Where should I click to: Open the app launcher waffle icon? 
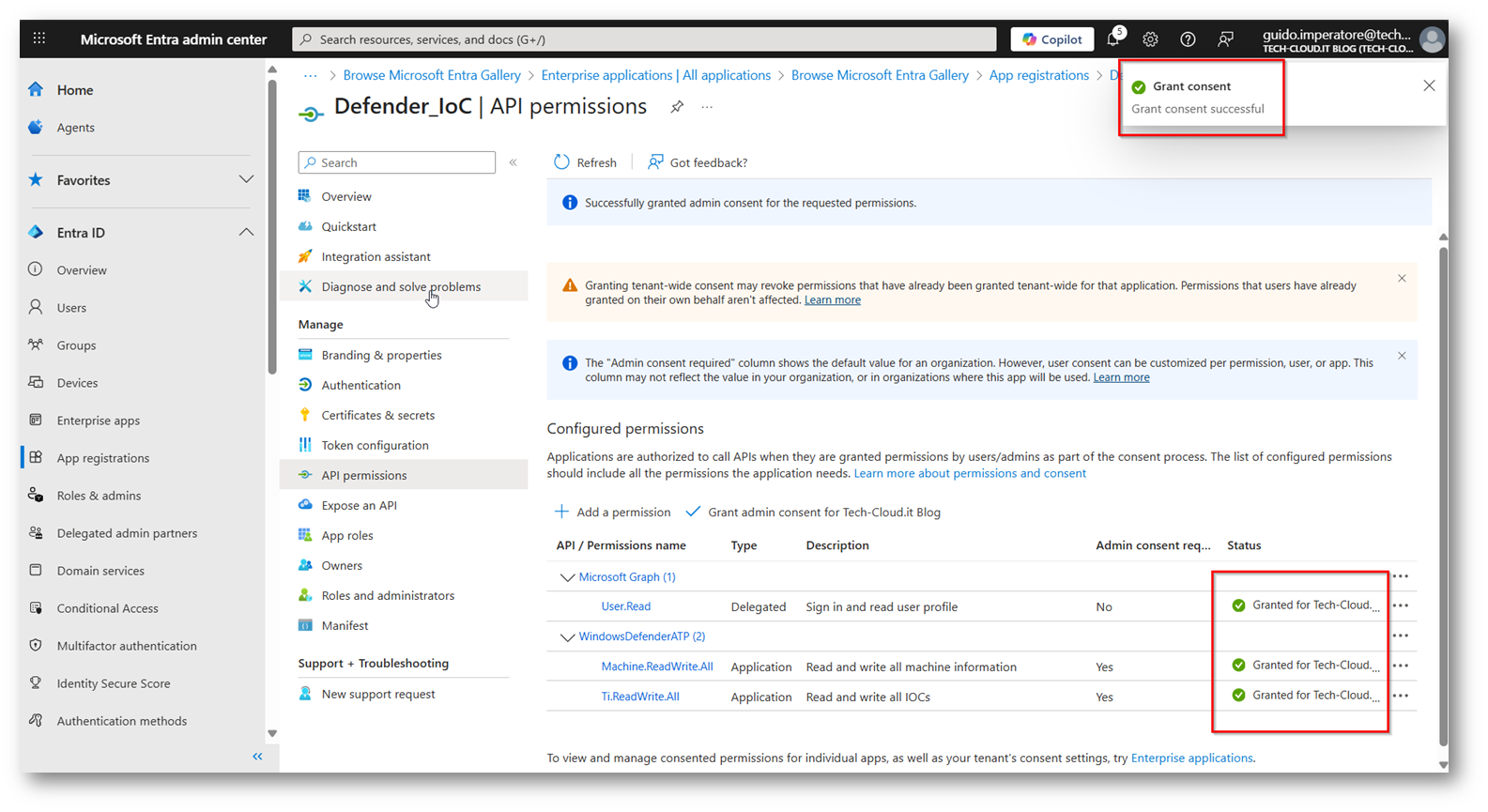tap(38, 38)
